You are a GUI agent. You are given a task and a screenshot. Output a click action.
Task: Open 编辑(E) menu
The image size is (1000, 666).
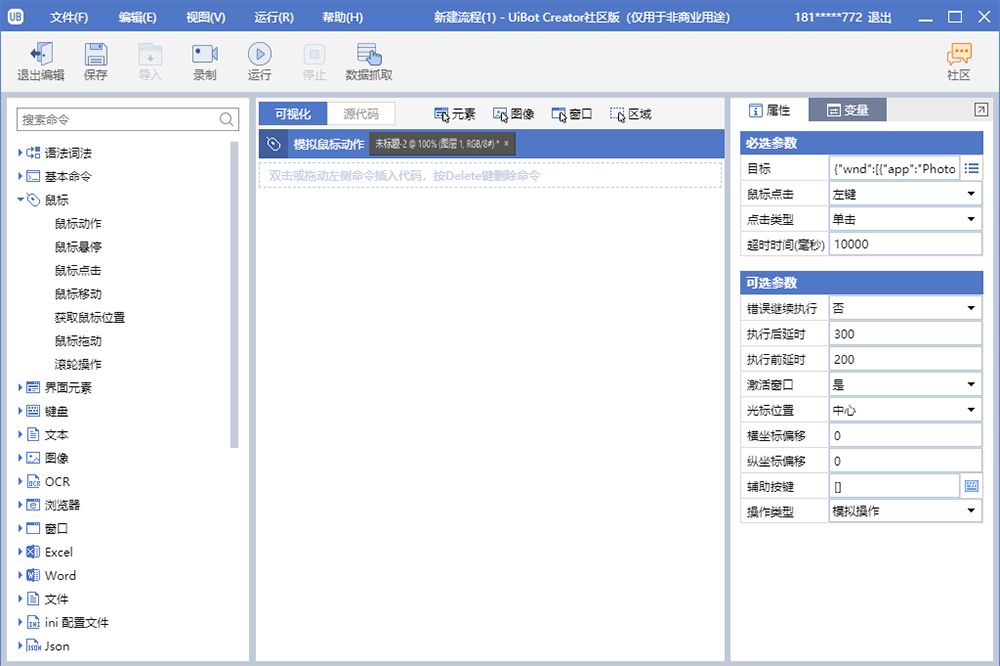[x=138, y=17]
